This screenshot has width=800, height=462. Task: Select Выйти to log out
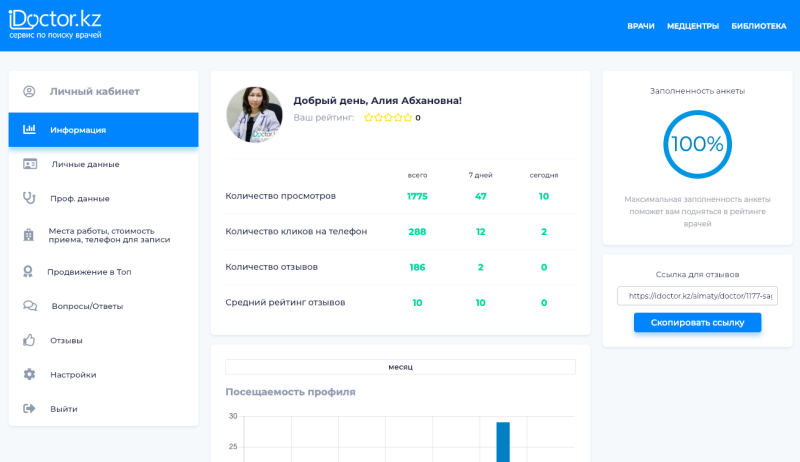click(104, 408)
